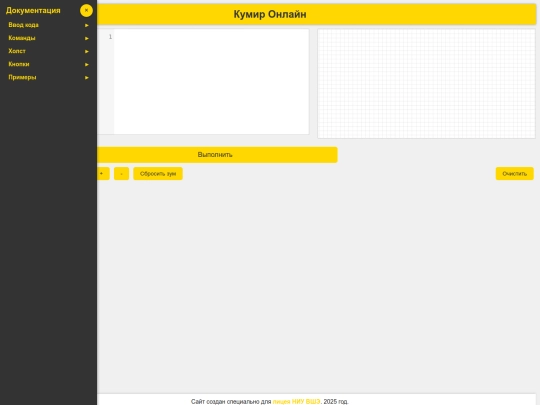The height and width of the screenshot is (405, 540).
Task: Open the Кнопки documentation section
Action: point(48,64)
